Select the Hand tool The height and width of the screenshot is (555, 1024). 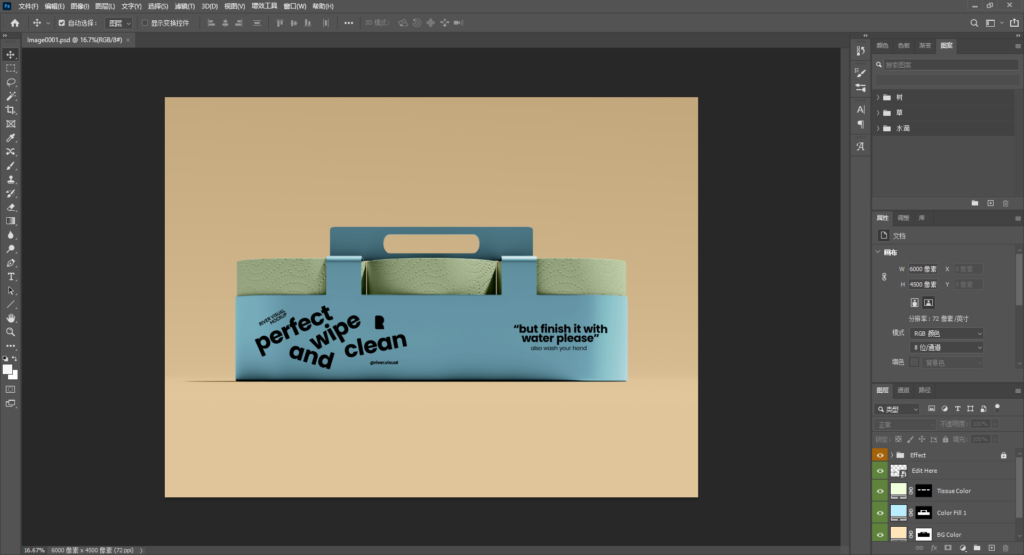tap(10, 318)
